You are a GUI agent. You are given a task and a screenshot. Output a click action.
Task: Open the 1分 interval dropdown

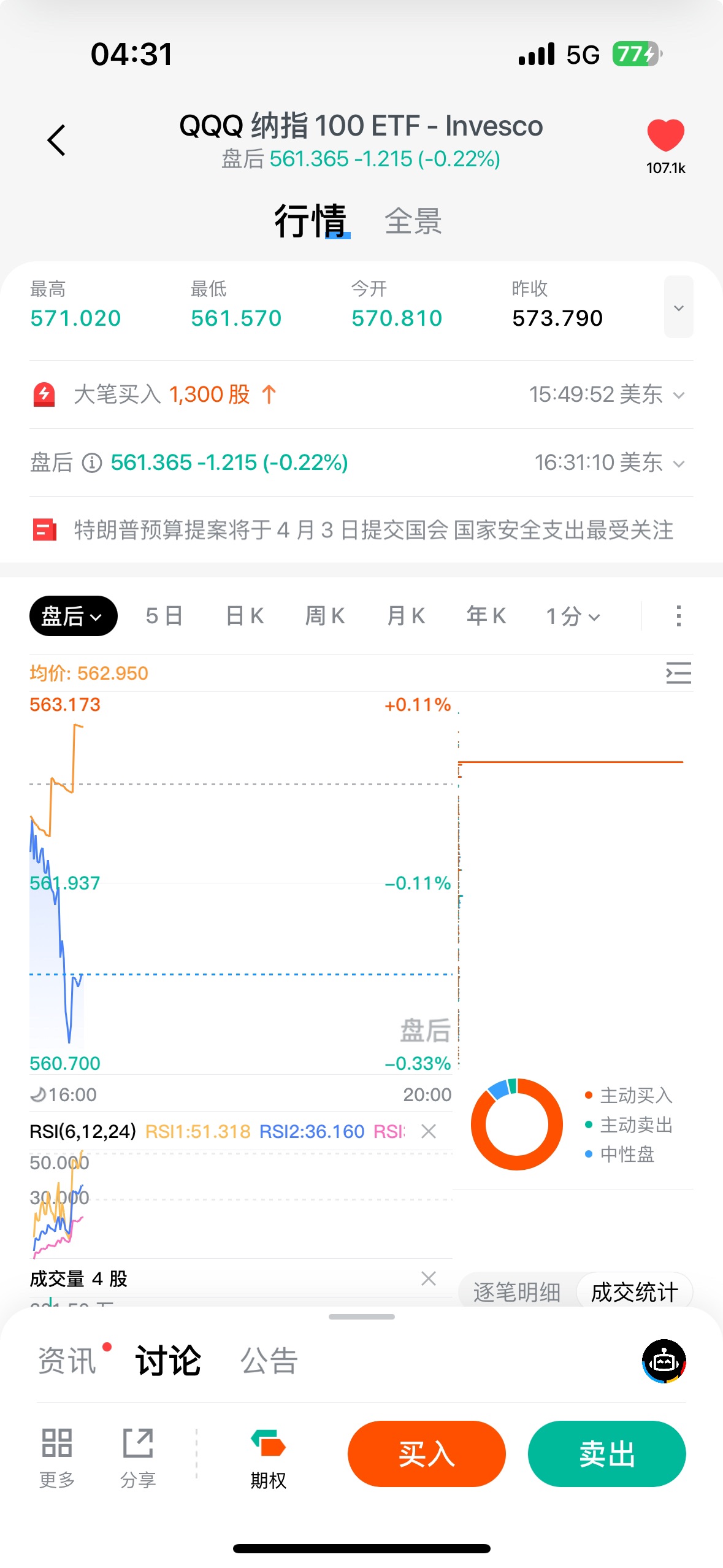[573, 616]
